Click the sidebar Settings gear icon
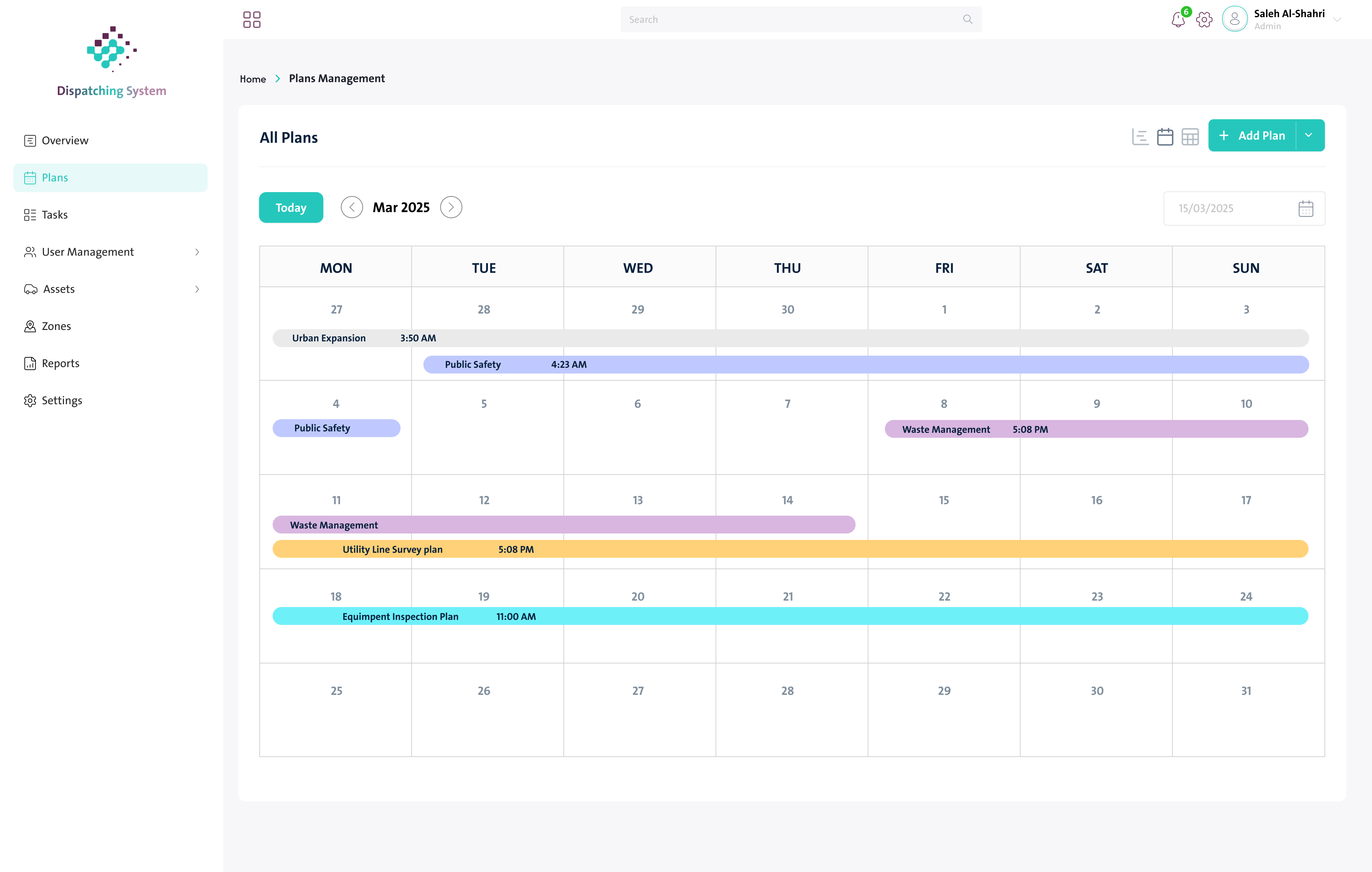1372x872 pixels. coord(30,400)
